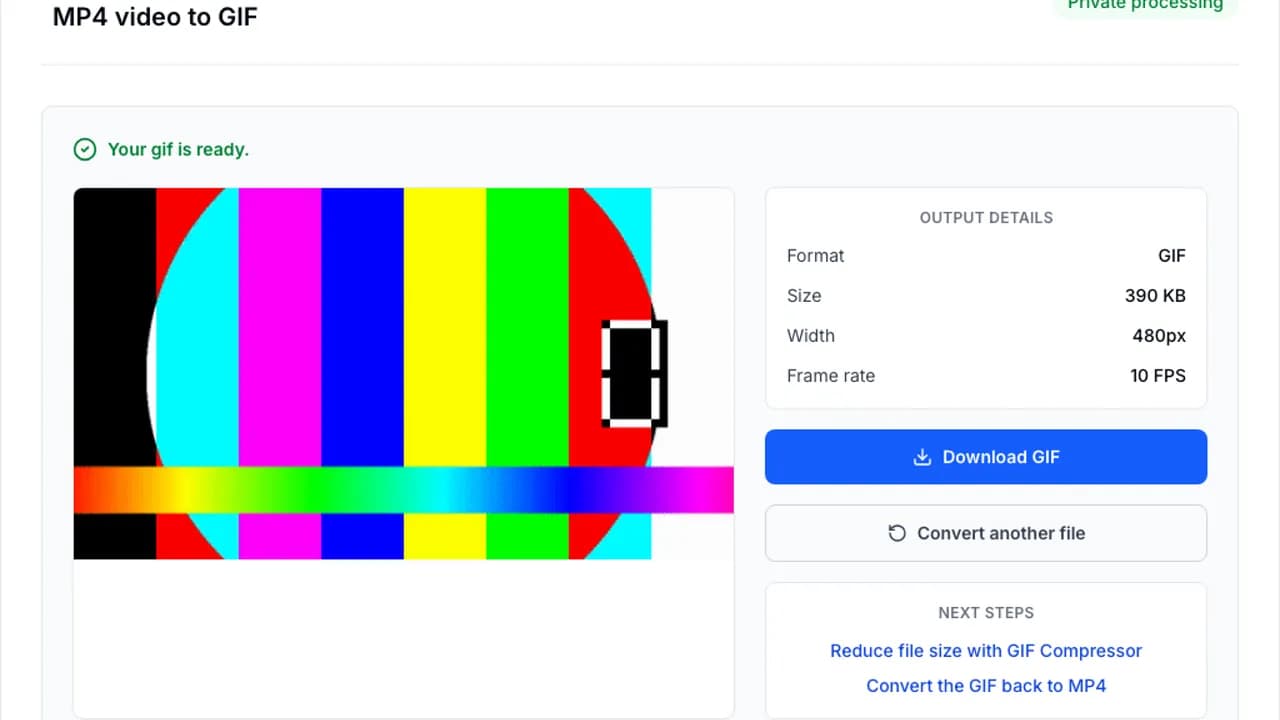Click the 'Size' label in output details

click(804, 296)
